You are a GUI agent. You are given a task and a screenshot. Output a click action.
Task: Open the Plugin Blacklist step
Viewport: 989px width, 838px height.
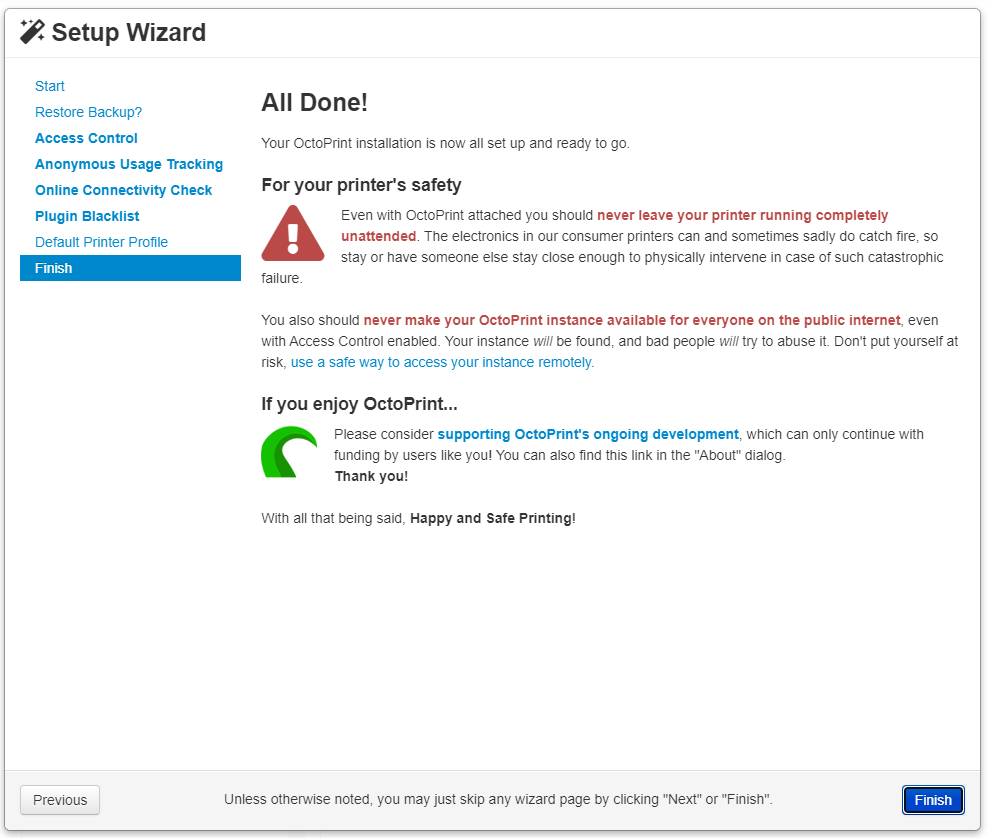coord(87,216)
